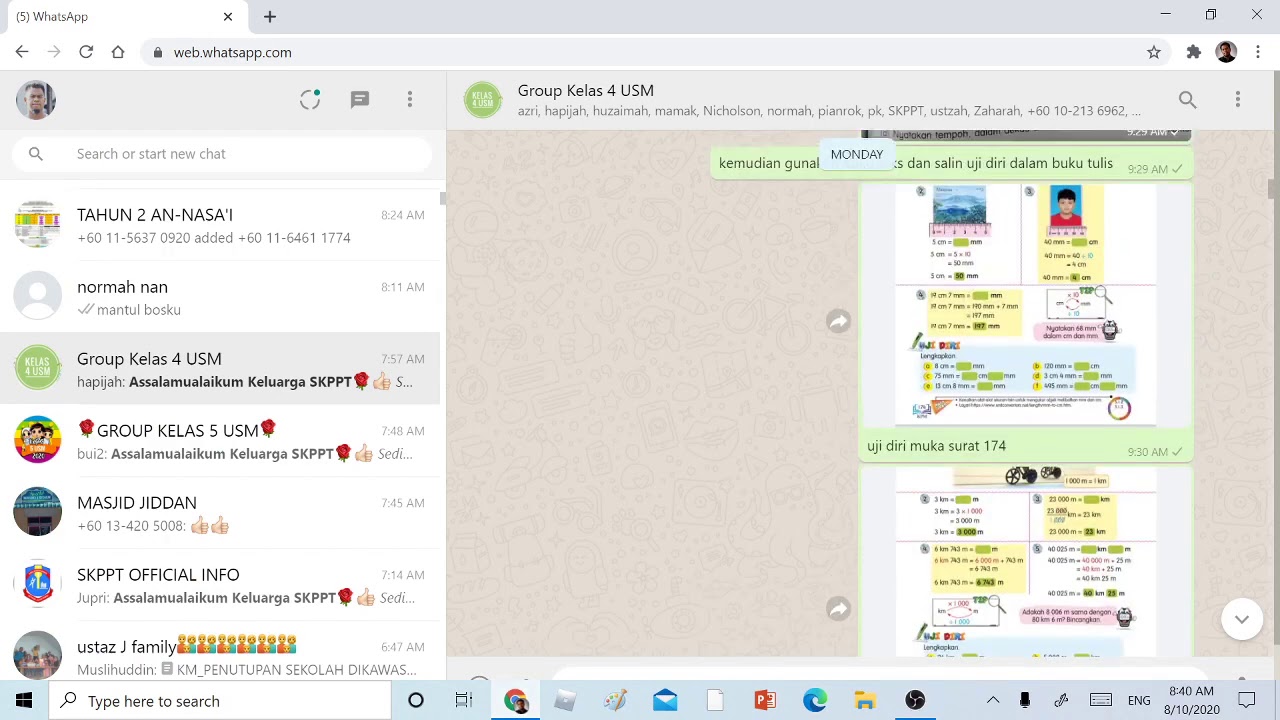
Task: Open chat header three-dots menu
Action: coord(1238,99)
